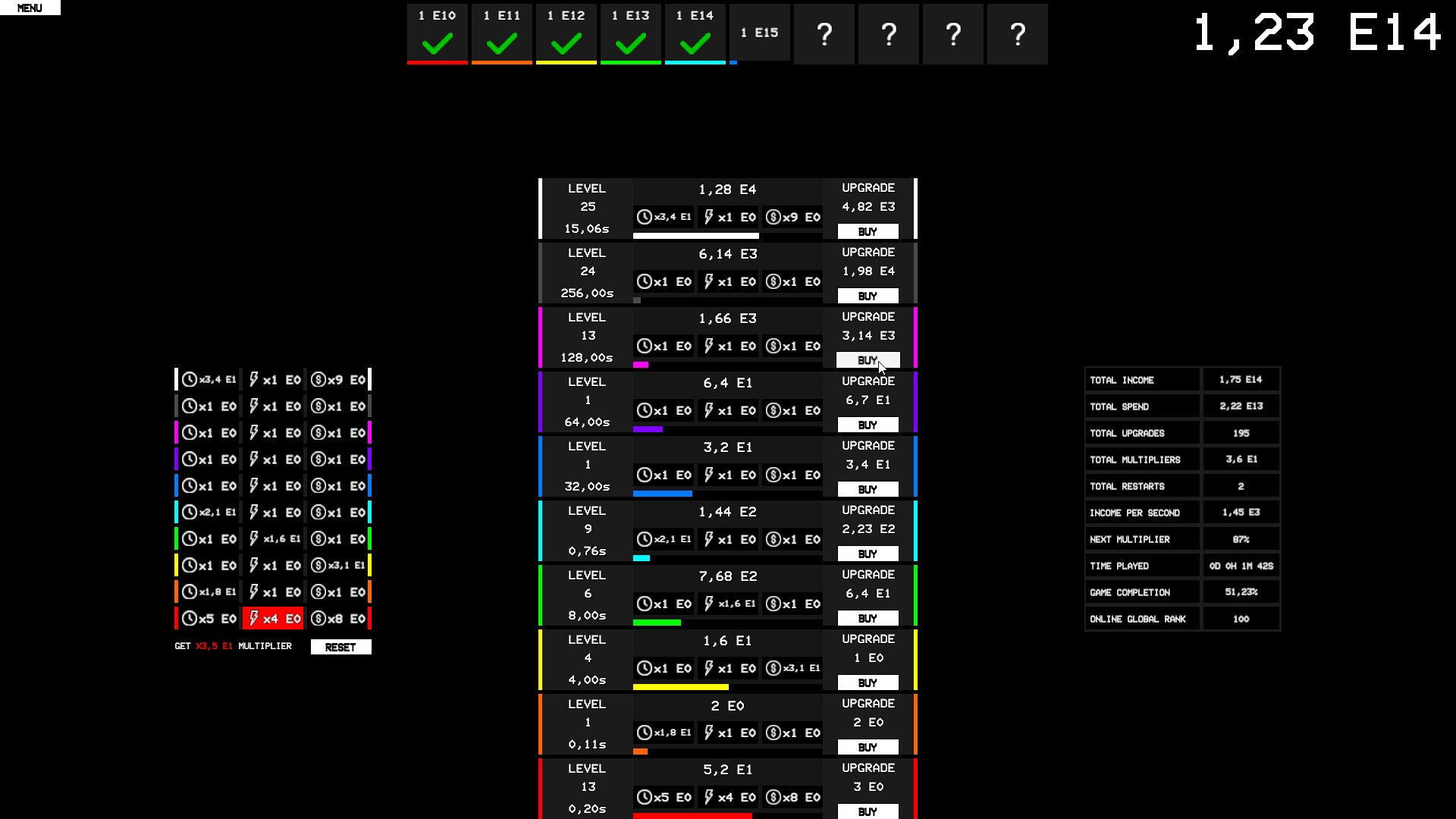Click the x5 E0 clock multiplier on bottom red row
The height and width of the screenshot is (819, 1456).
pos(665,797)
